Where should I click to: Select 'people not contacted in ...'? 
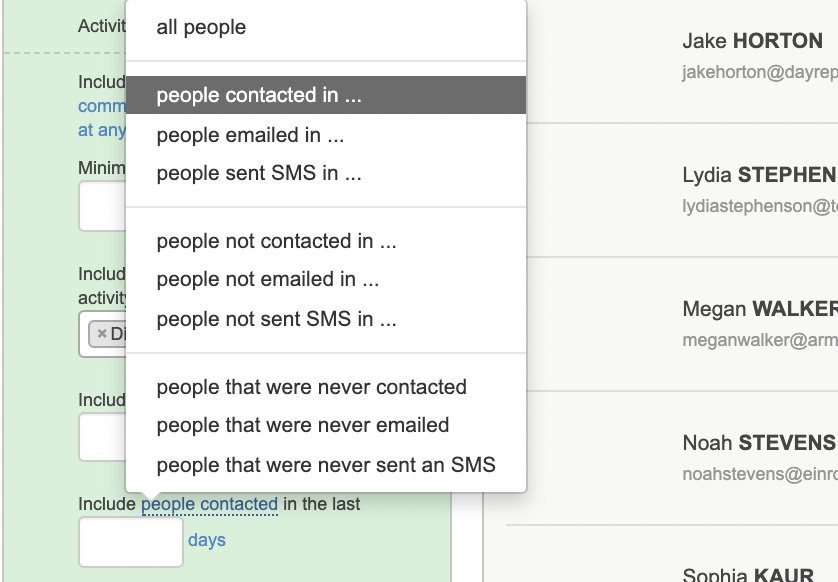[x=276, y=241]
